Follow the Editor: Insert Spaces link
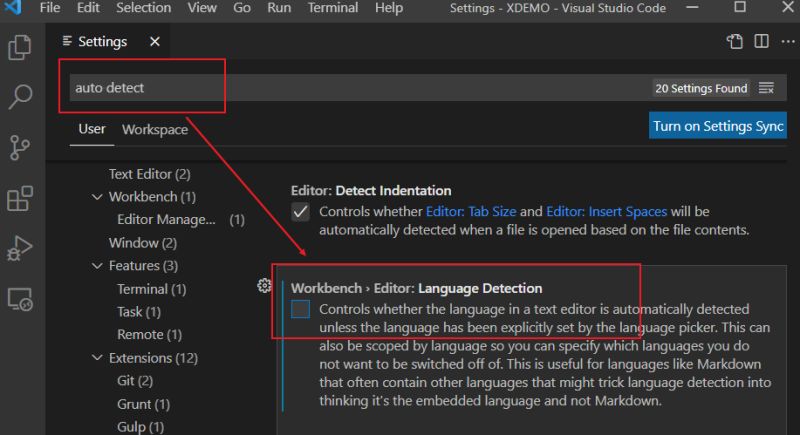 (607, 212)
